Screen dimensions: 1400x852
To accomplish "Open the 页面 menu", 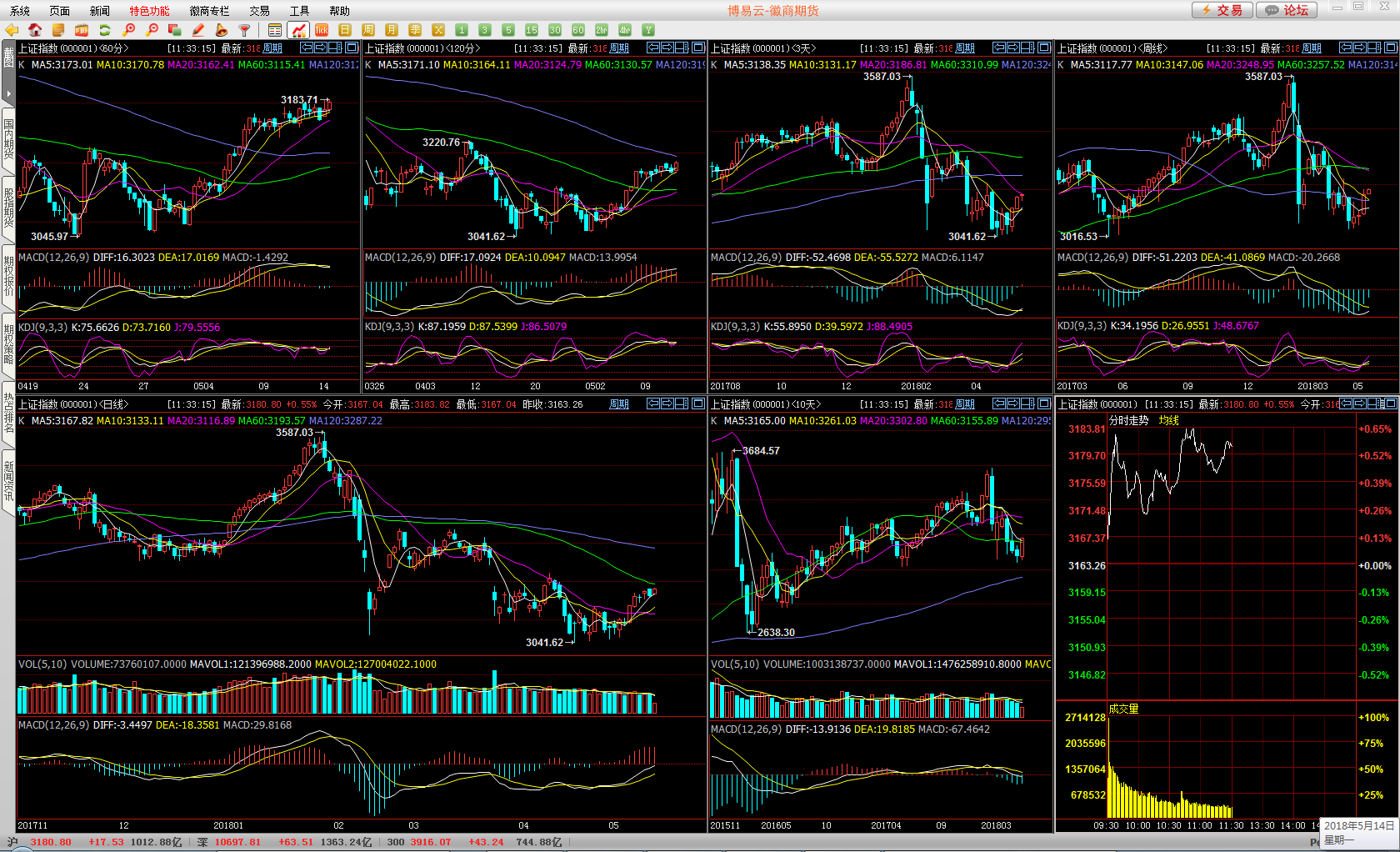I will click(60, 11).
